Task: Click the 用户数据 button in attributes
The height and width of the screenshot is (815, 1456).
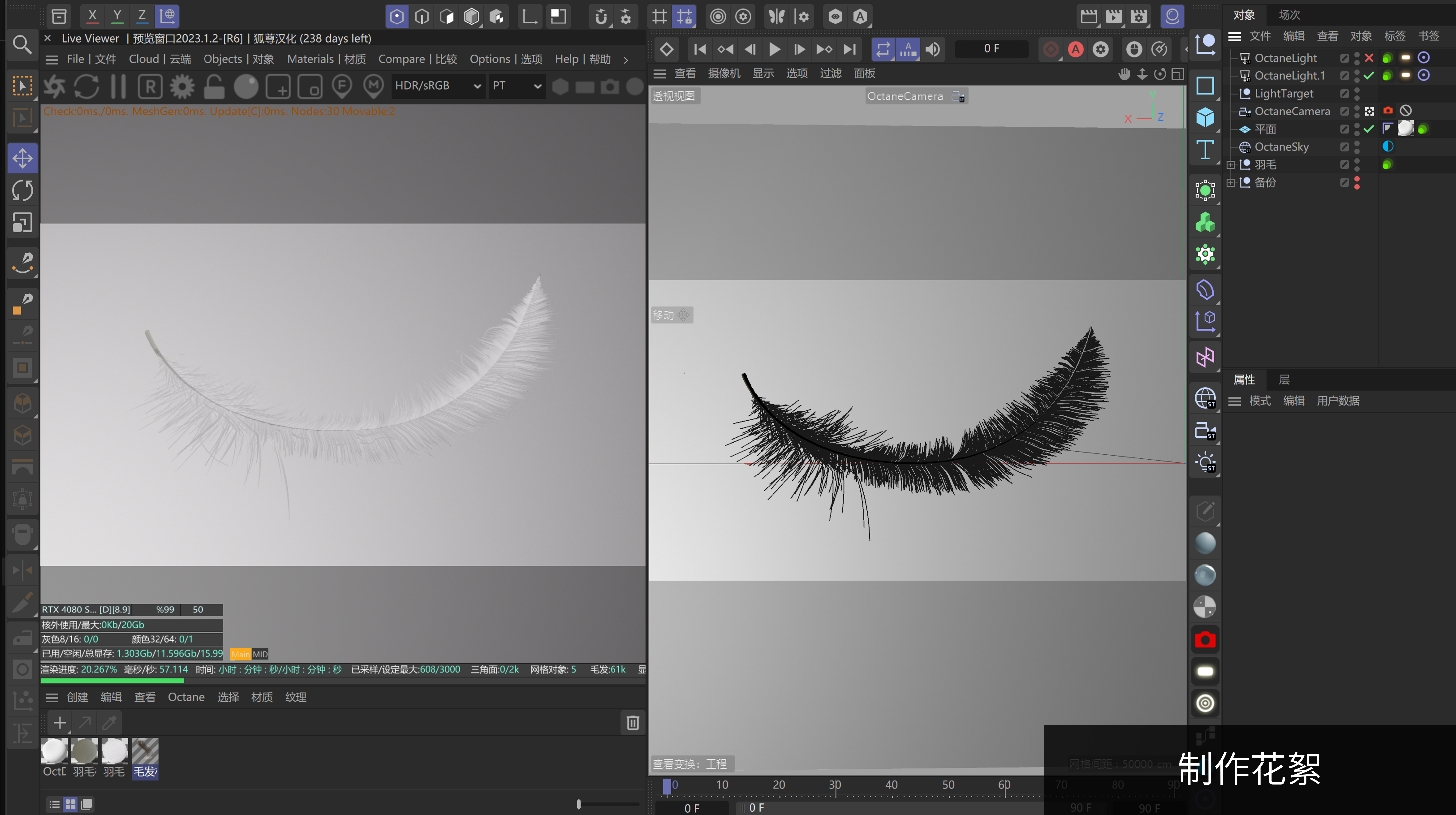Action: pyautogui.click(x=1337, y=401)
